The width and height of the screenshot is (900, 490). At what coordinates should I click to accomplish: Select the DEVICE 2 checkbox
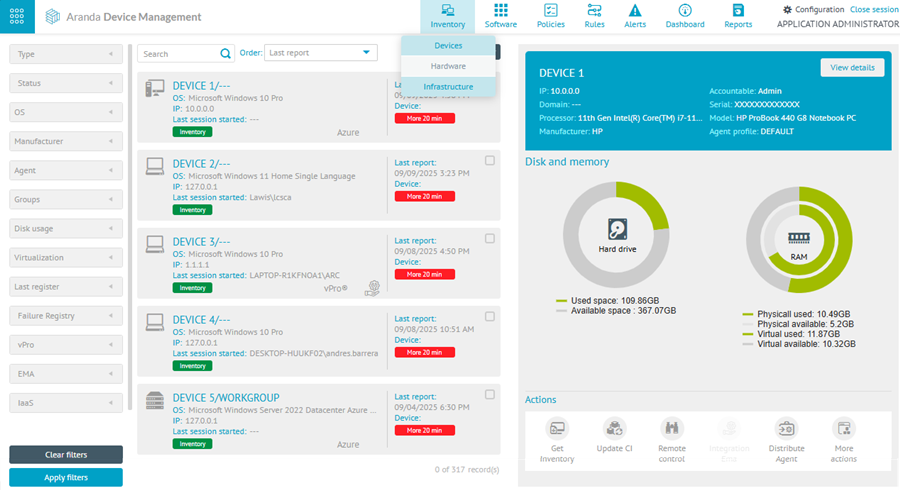click(490, 161)
